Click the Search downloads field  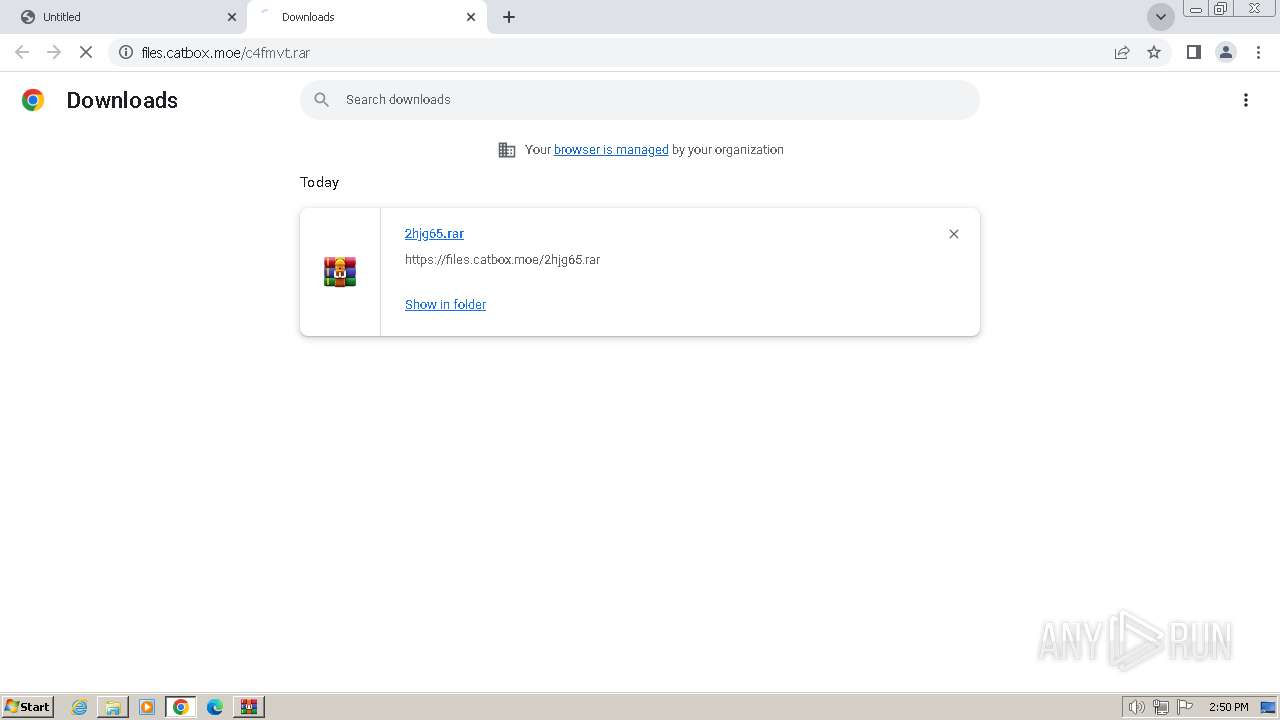click(x=640, y=100)
